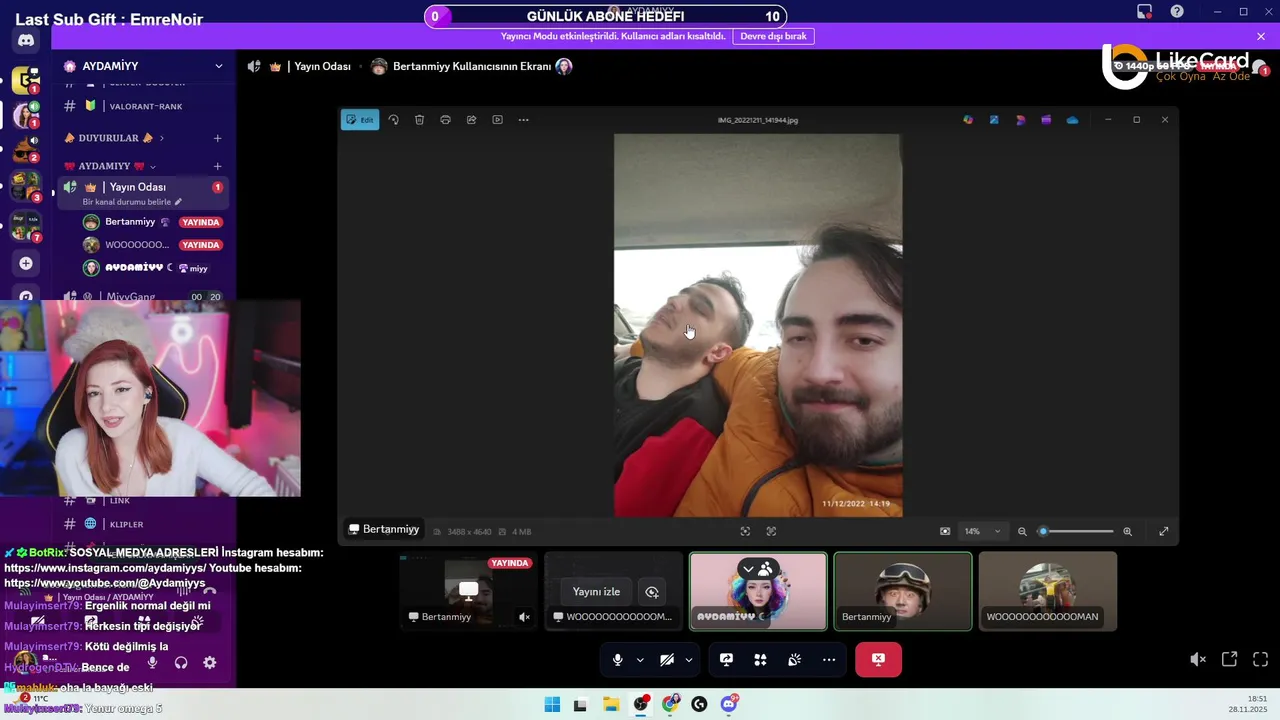
Task: Enter fullscreen in Photos viewer
Action: [x=1164, y=531]
